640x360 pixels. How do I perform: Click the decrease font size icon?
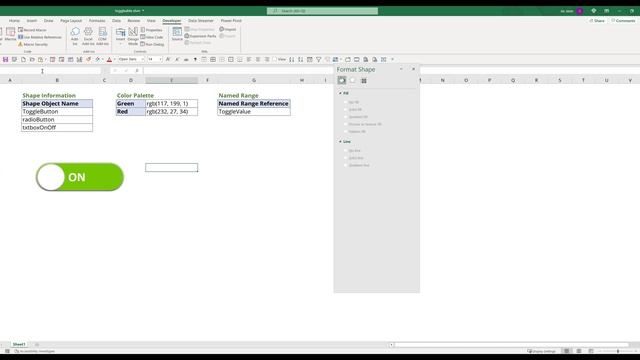177,60
